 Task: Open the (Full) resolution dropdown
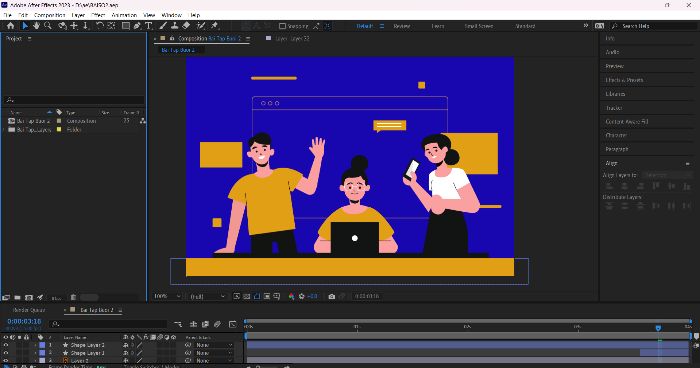tap(208, 296)
